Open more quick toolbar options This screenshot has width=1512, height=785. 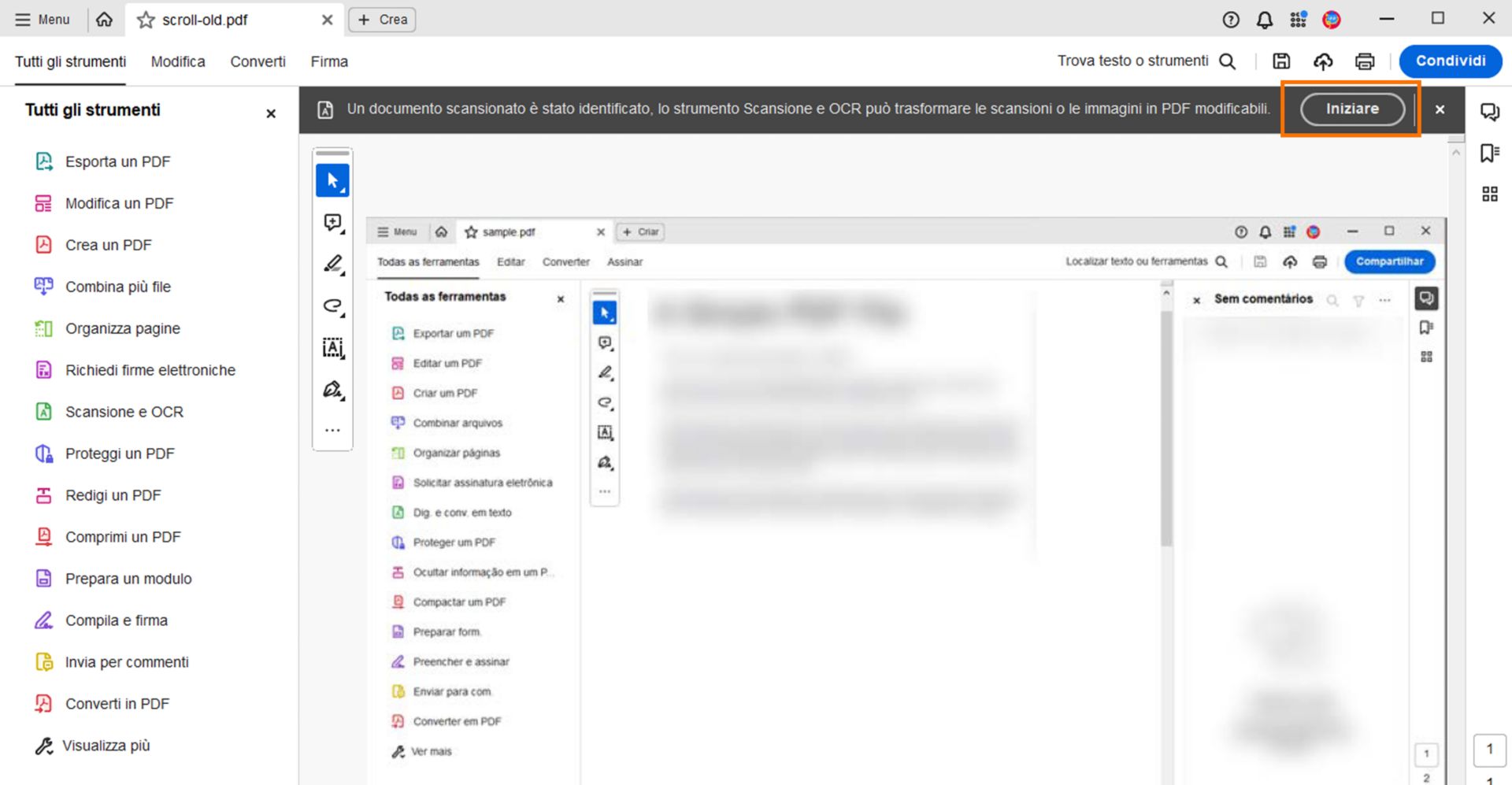pyautogui.click(x=333, y=430)
